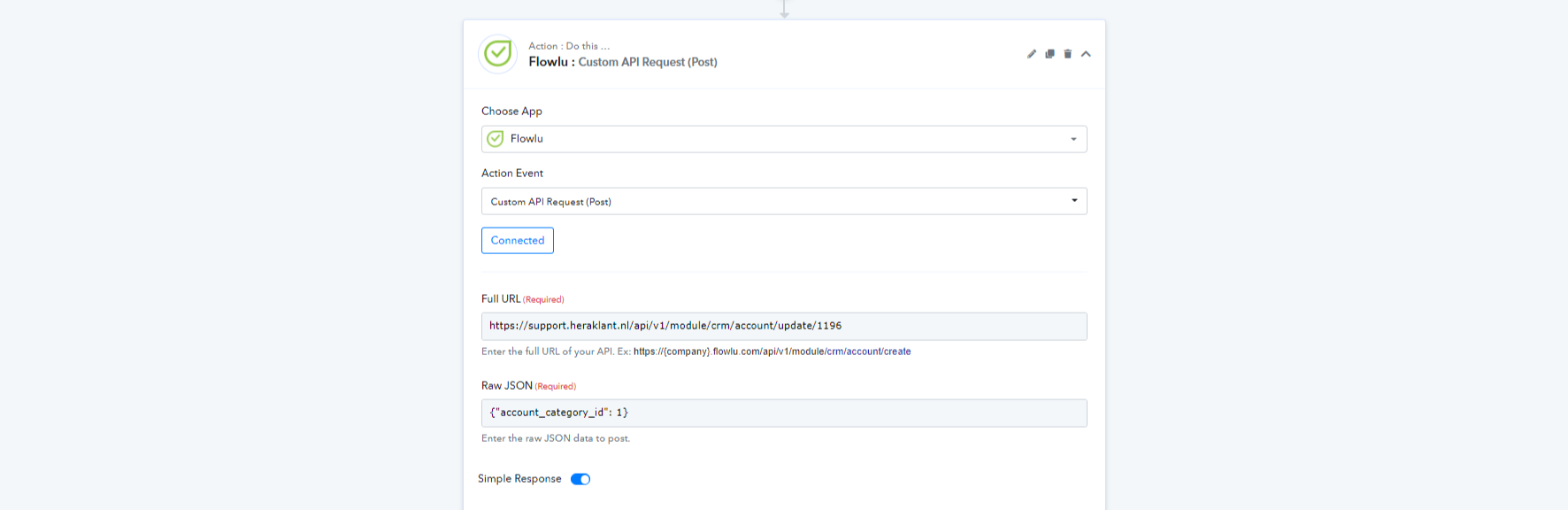
Task: Click the connector arrow above the action card
Action: 784,11
